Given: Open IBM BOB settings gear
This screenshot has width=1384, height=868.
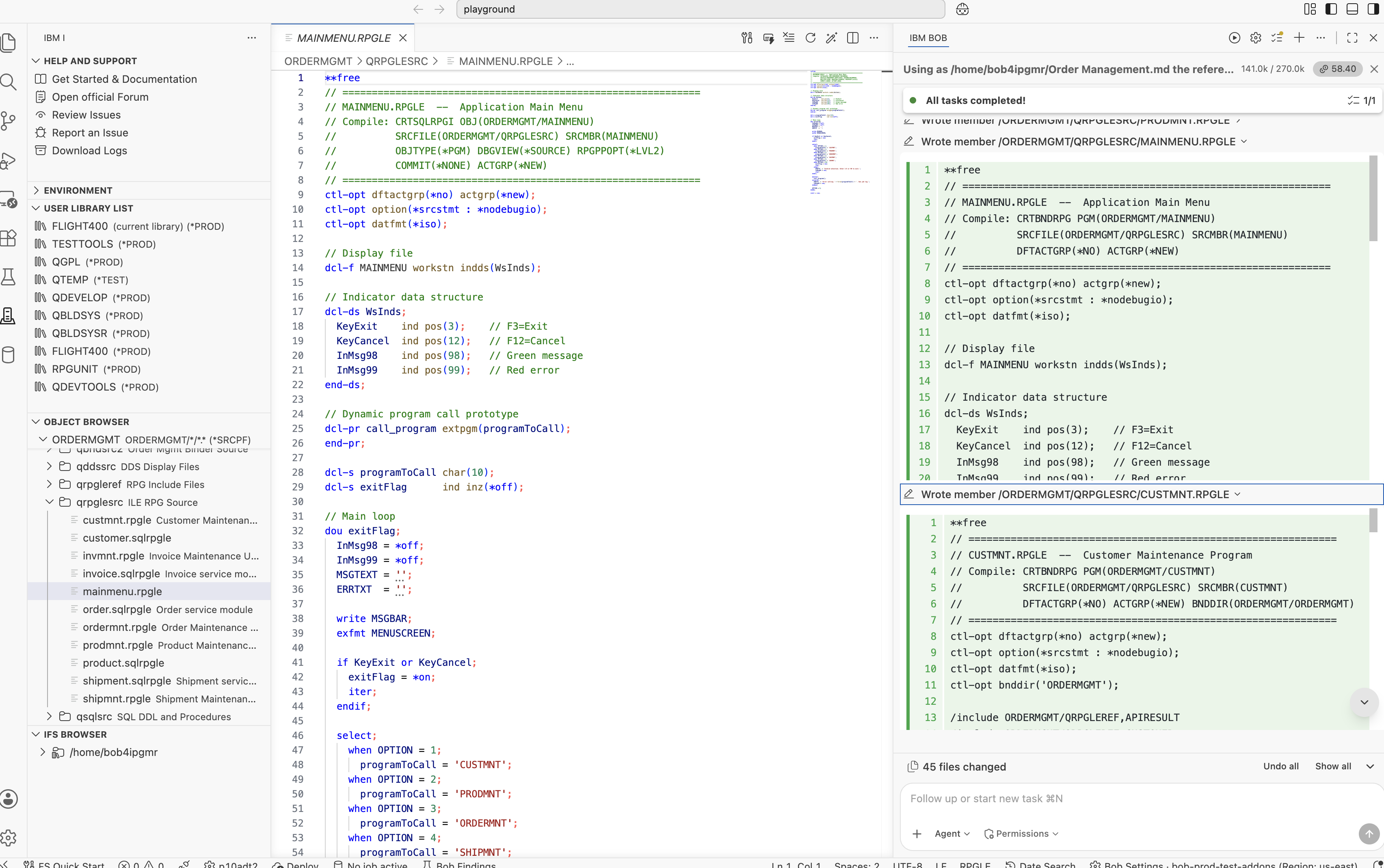Looking at the screenshot, I should (x=1255, y=38).
